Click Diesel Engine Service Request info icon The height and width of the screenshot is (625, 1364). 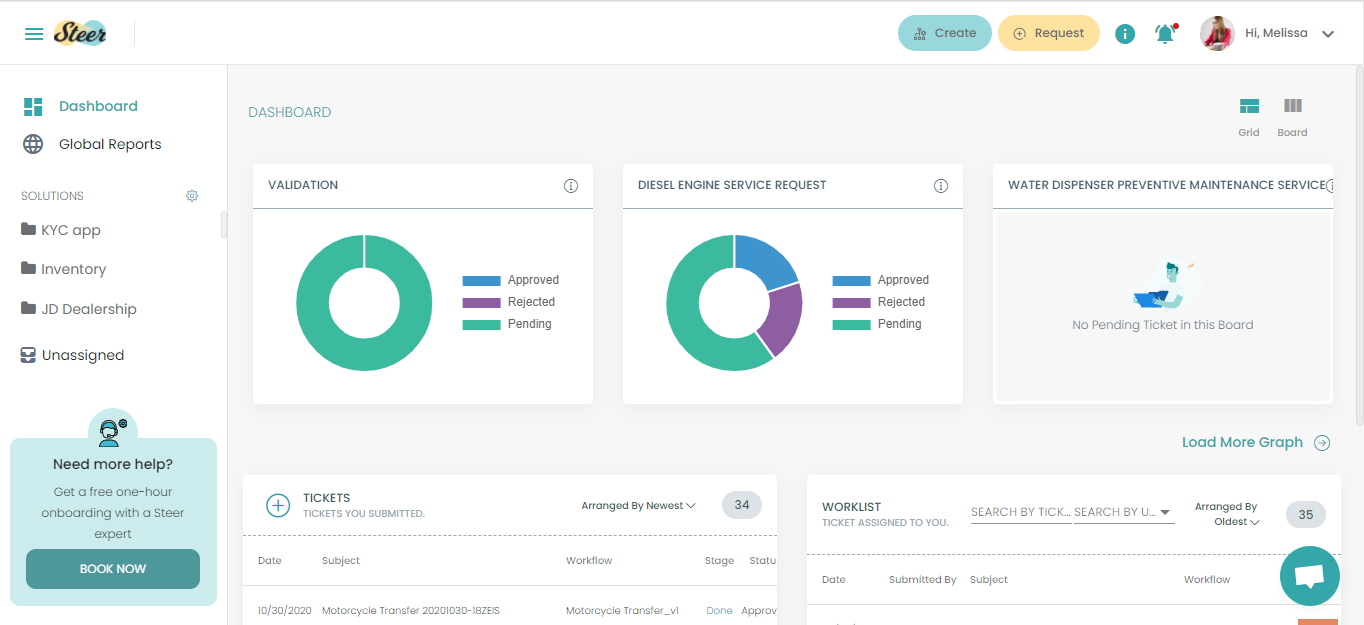(941, 186)
